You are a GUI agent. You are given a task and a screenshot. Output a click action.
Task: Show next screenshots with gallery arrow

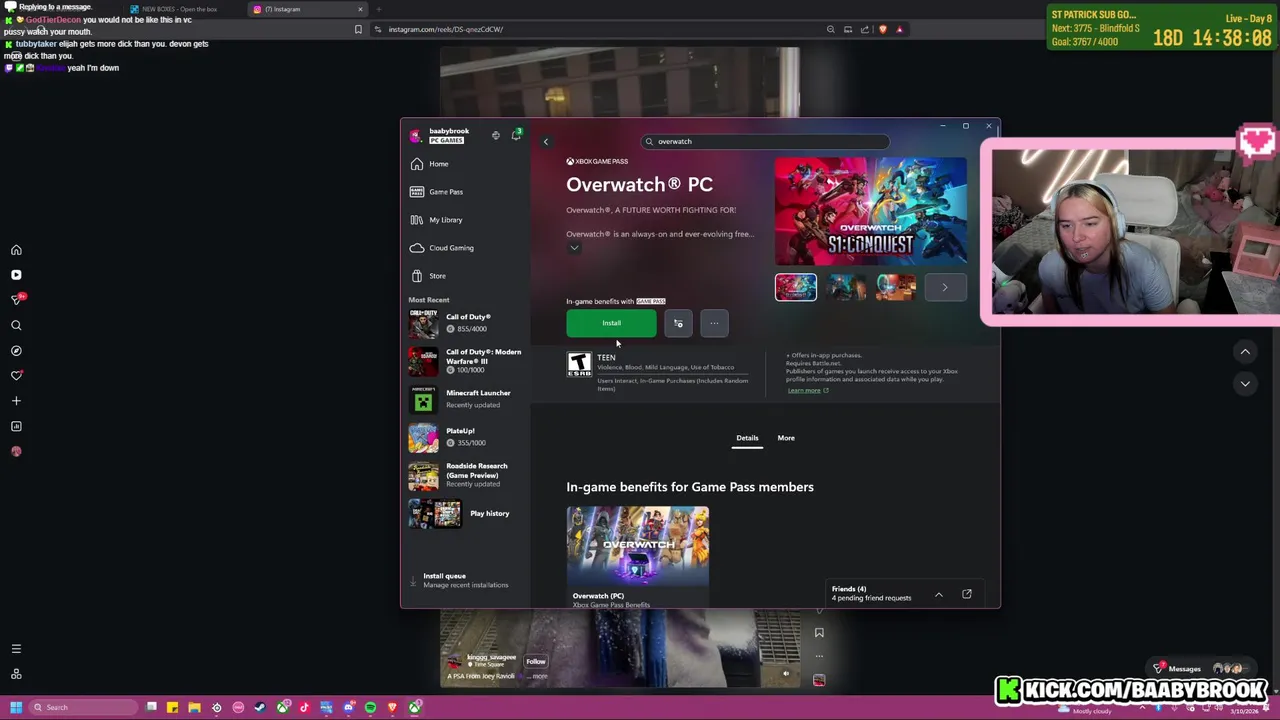(x=945, y=287)
